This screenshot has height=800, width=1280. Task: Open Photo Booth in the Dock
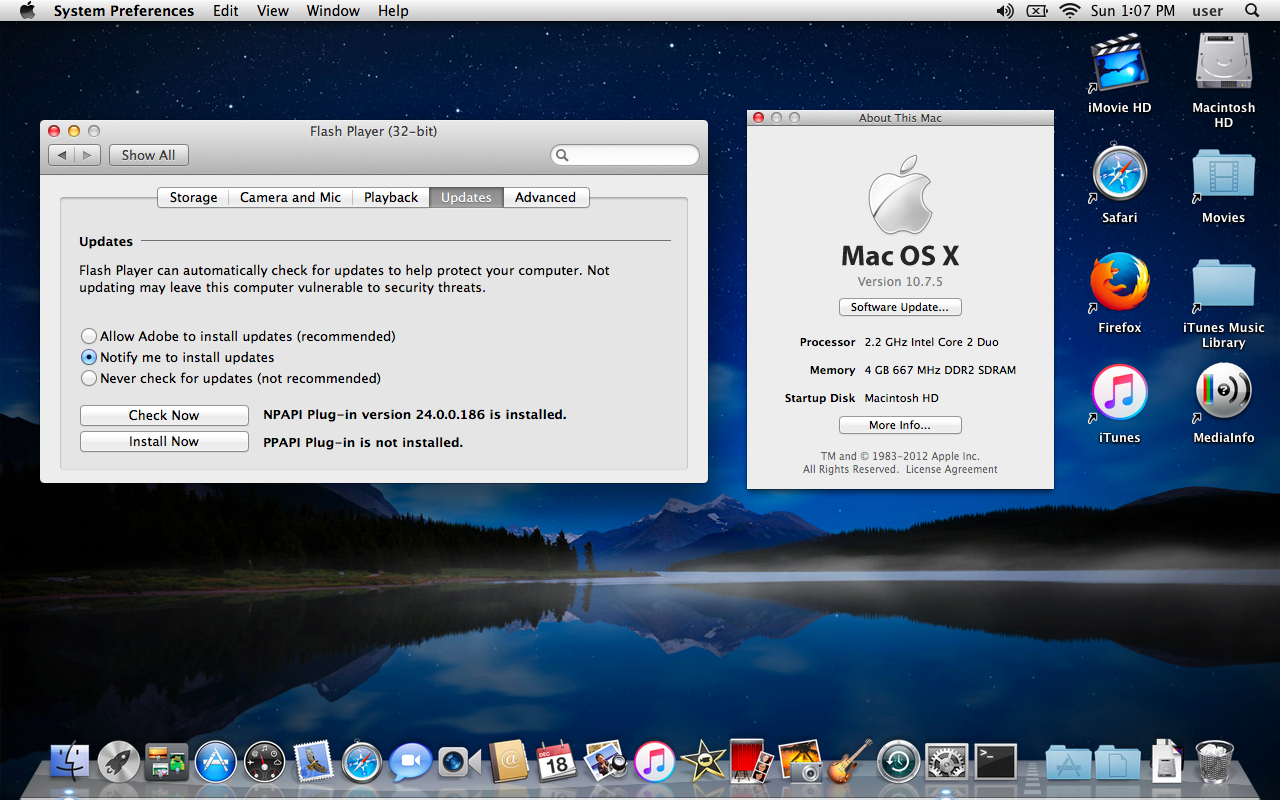tap(751, 762)
